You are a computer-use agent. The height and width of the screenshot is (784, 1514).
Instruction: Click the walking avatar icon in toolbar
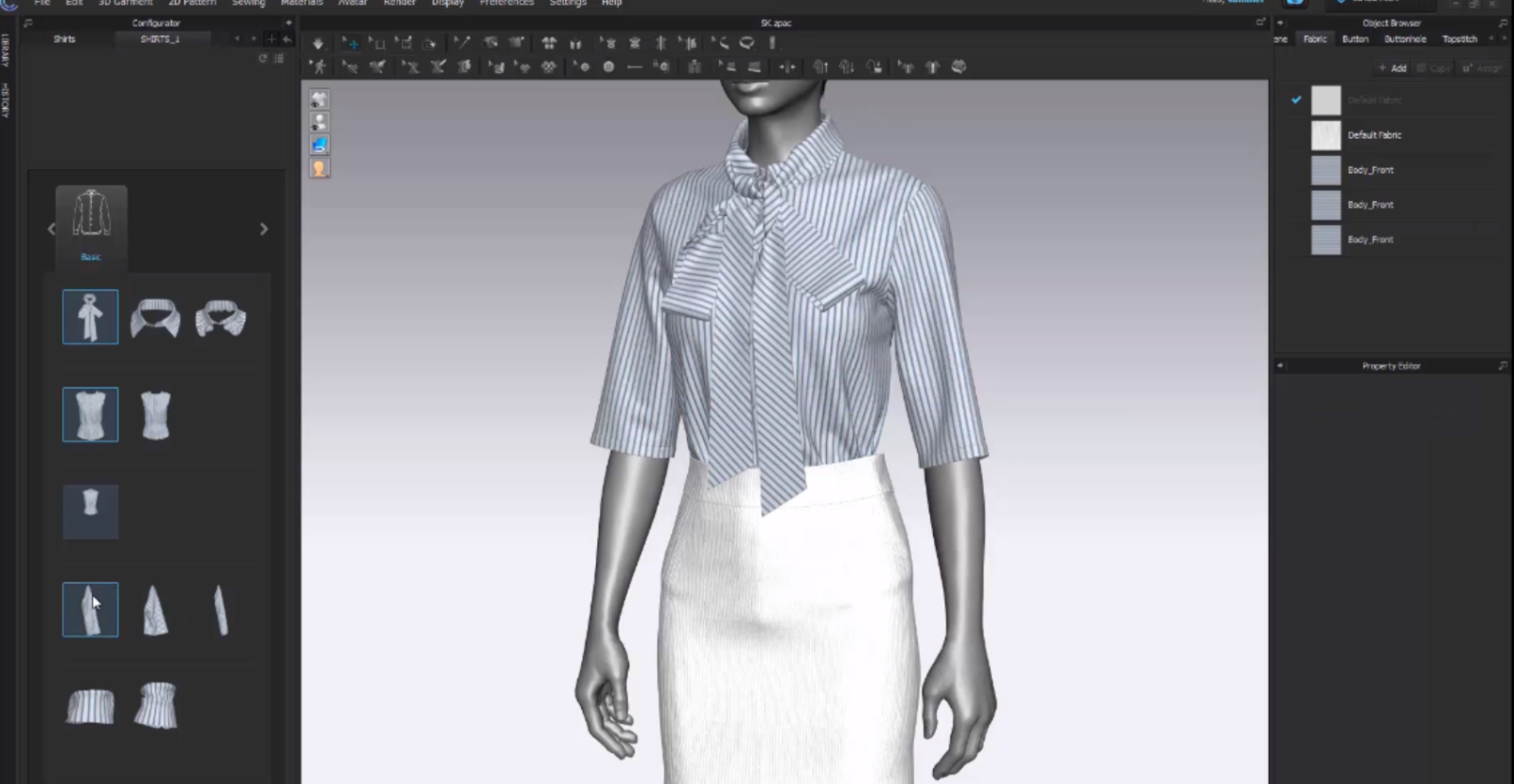click(320, 67)
